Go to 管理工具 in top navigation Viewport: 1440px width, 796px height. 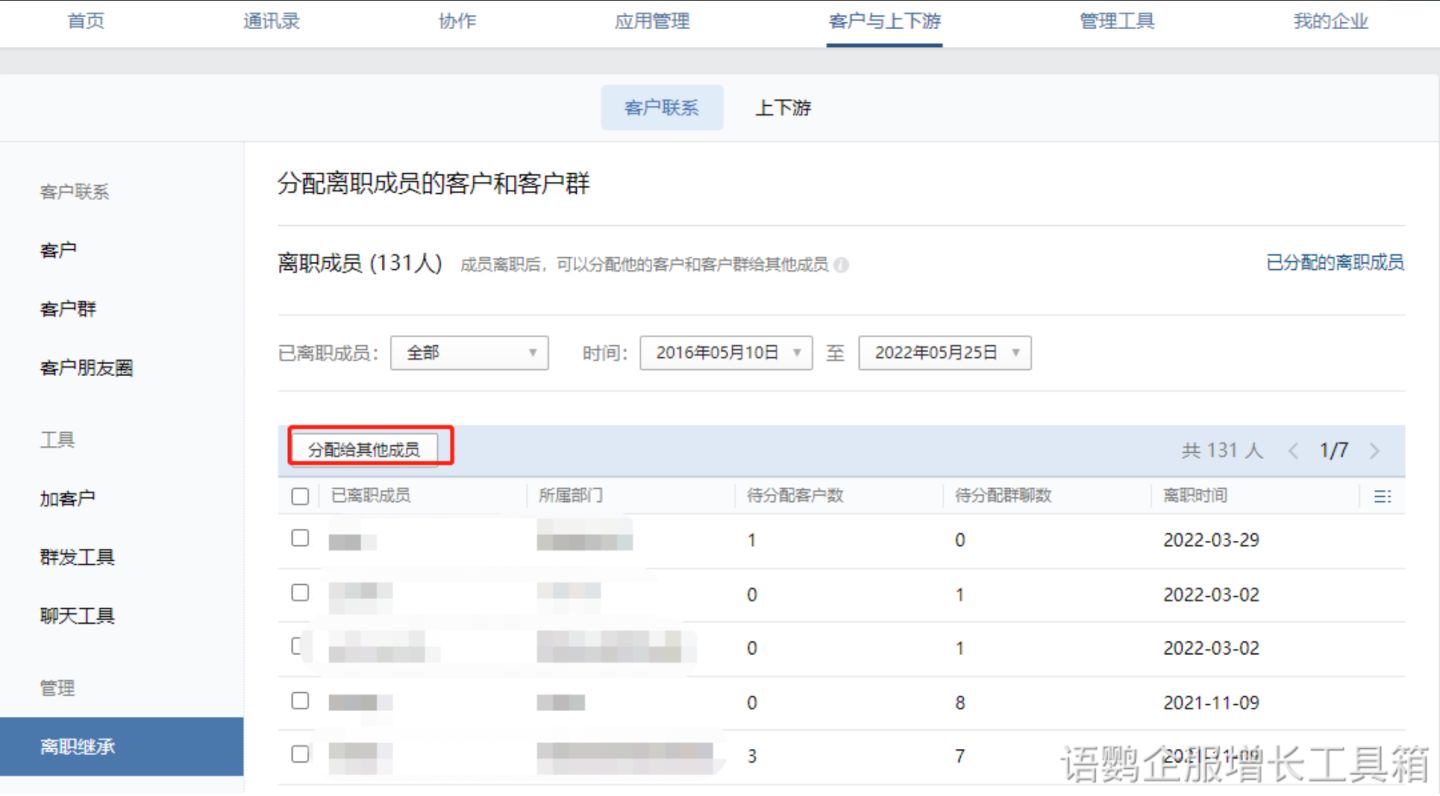pos(1117,21)
